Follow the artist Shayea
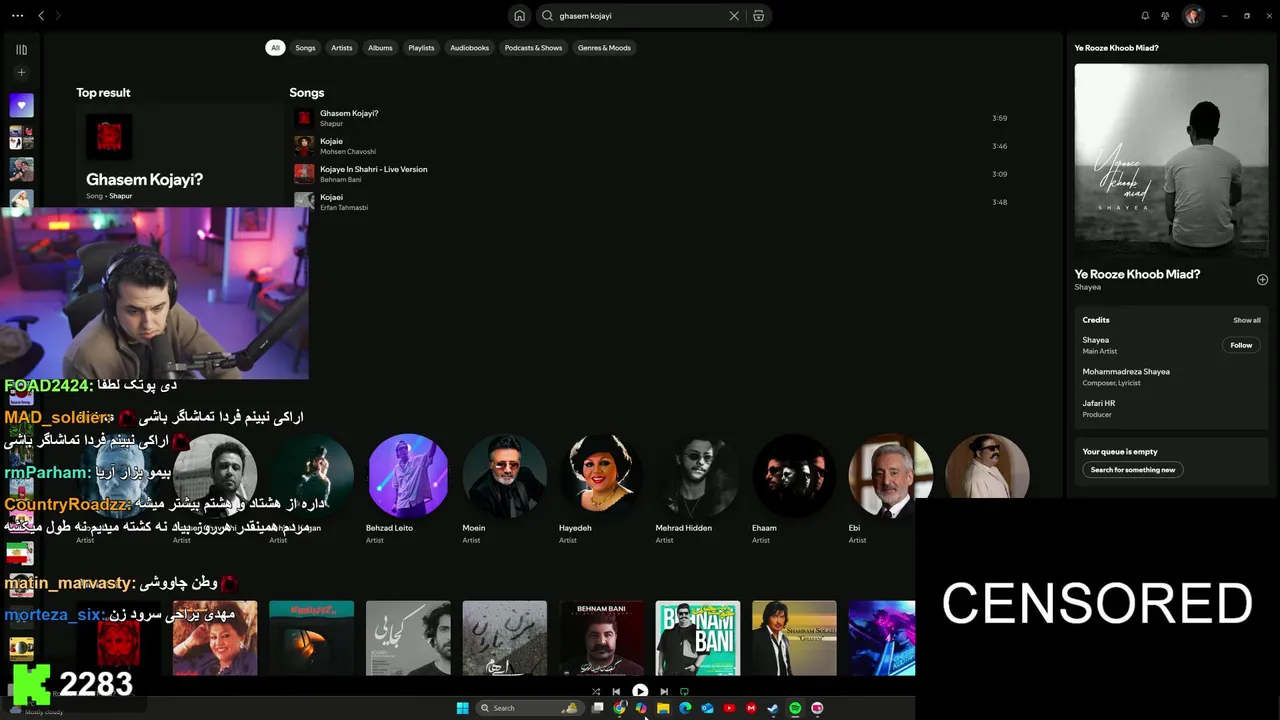 (x=1241, y=345)
